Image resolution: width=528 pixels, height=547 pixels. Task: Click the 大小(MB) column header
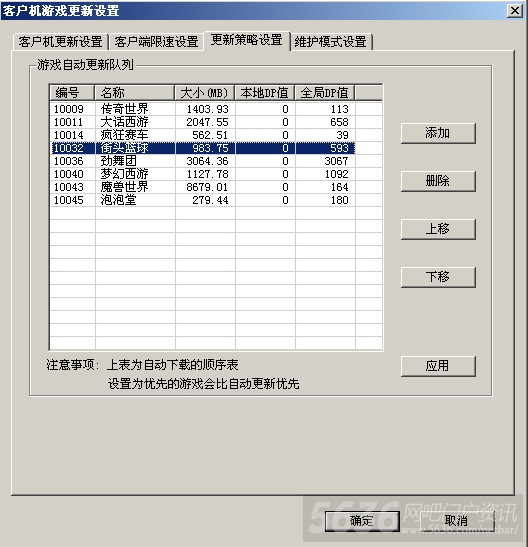pyautogui.click(x=205, y=93)
